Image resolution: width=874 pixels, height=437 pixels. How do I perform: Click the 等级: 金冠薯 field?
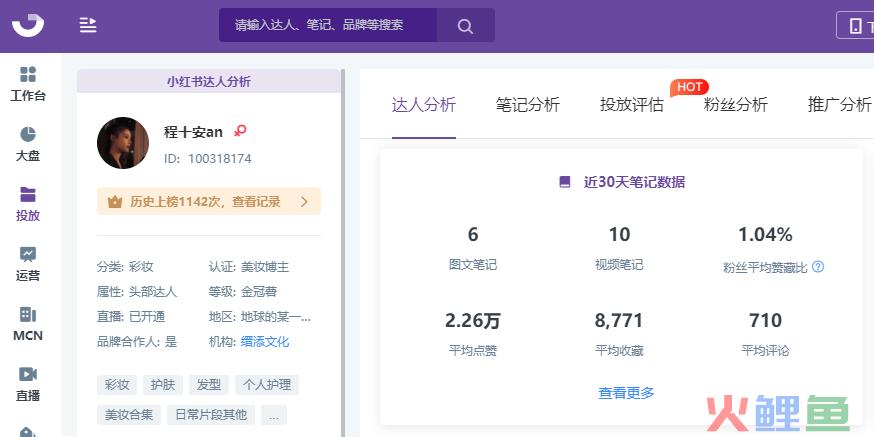[x=243, y=292]
